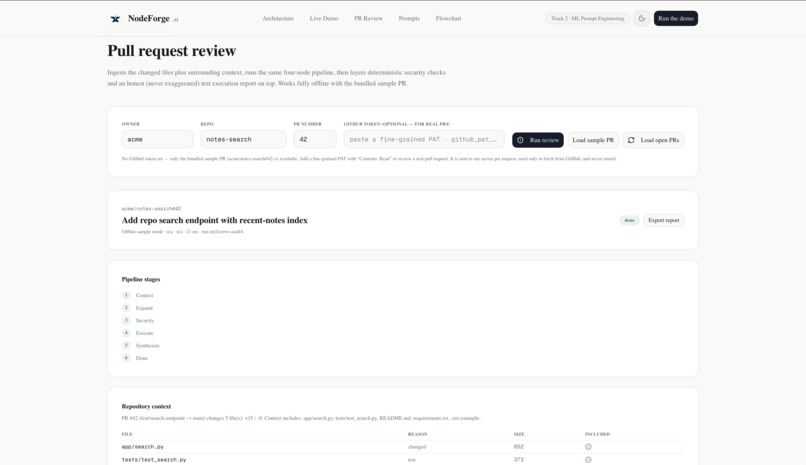Image resolution: width=806 pixels, height=465 pixels.
Task: Click the Run the demo button
Action: [675, 18]
